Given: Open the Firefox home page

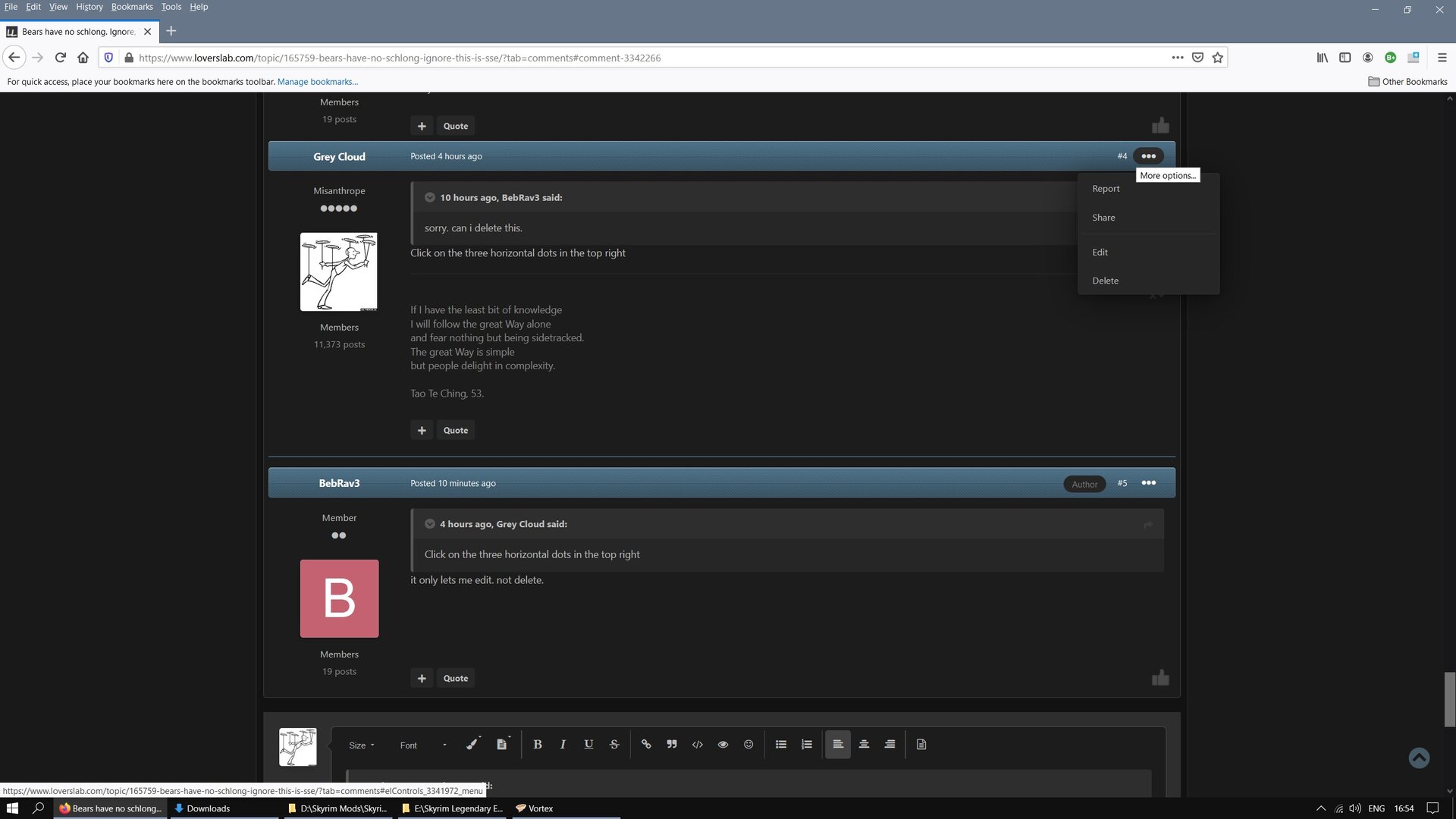Looking at the screenshot, I should [x=83, y=58].
